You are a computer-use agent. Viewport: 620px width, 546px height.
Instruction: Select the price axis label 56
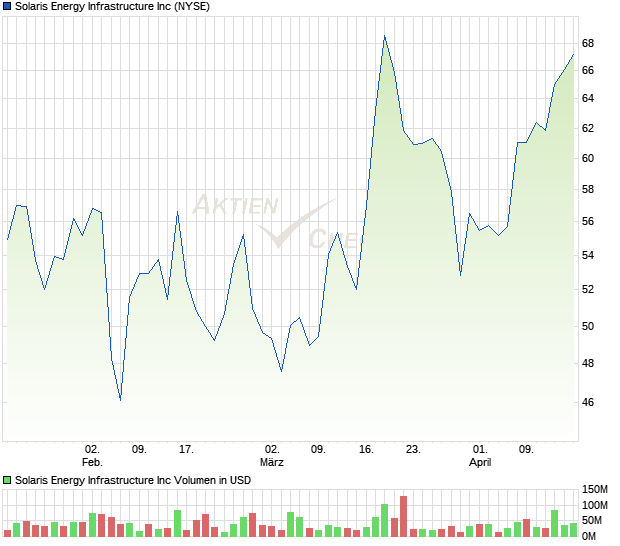588,221
